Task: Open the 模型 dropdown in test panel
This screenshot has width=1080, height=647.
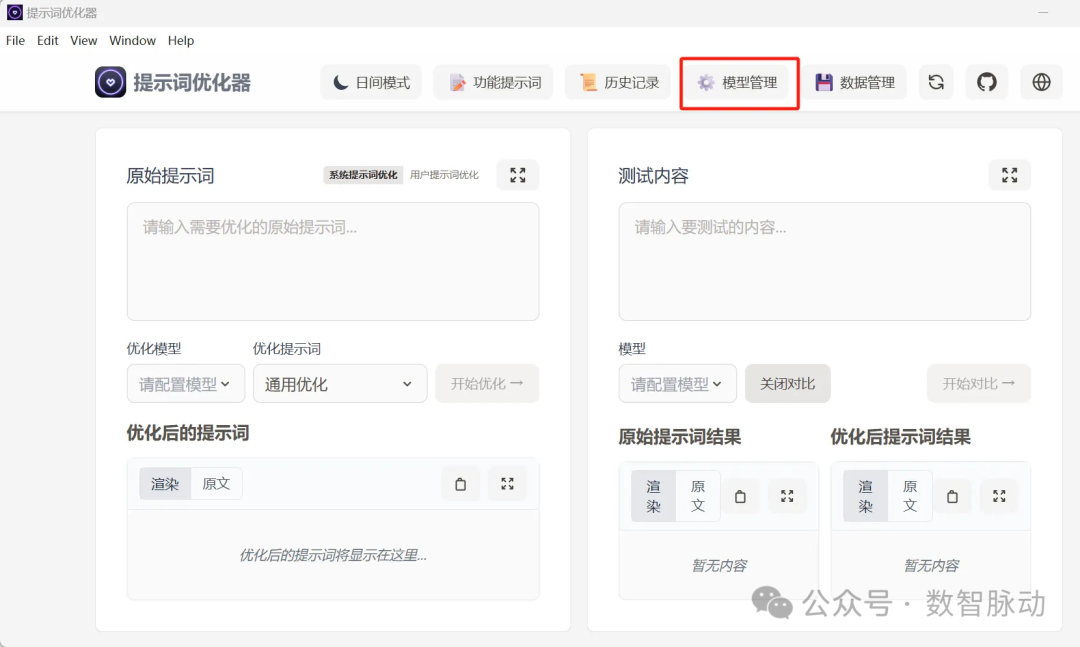Action: click(677, 383)
